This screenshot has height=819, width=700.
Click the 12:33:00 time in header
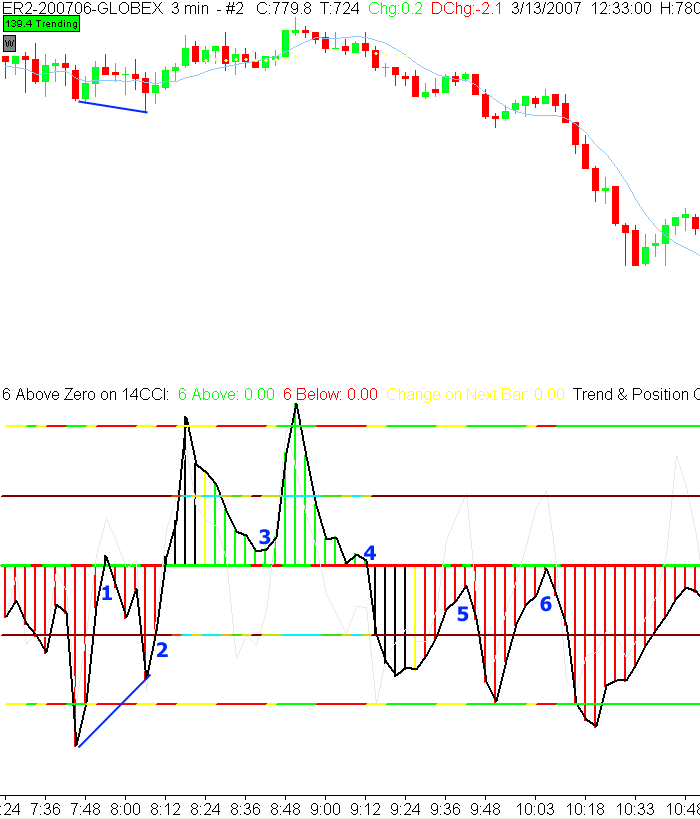[x=622, y=8]
